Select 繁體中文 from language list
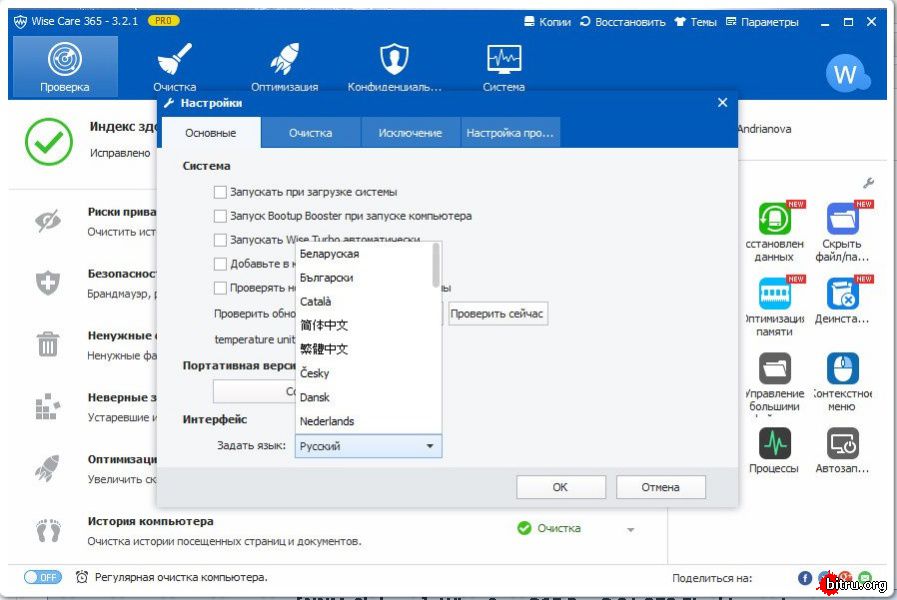 pyautogui.click(x=364, y=349)
